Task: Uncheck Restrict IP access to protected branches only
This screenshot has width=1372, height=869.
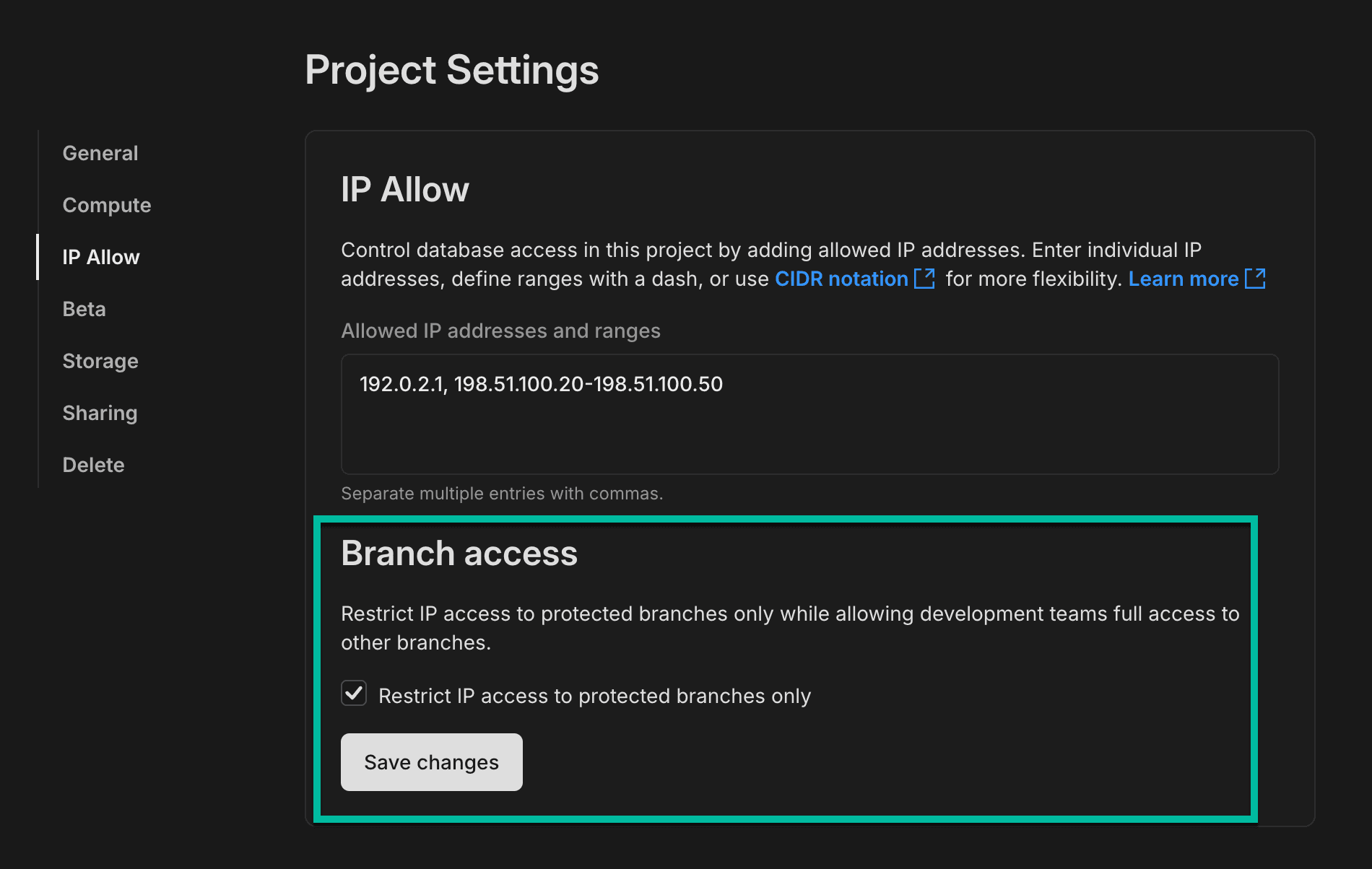Action: click(x=354, y=695)
